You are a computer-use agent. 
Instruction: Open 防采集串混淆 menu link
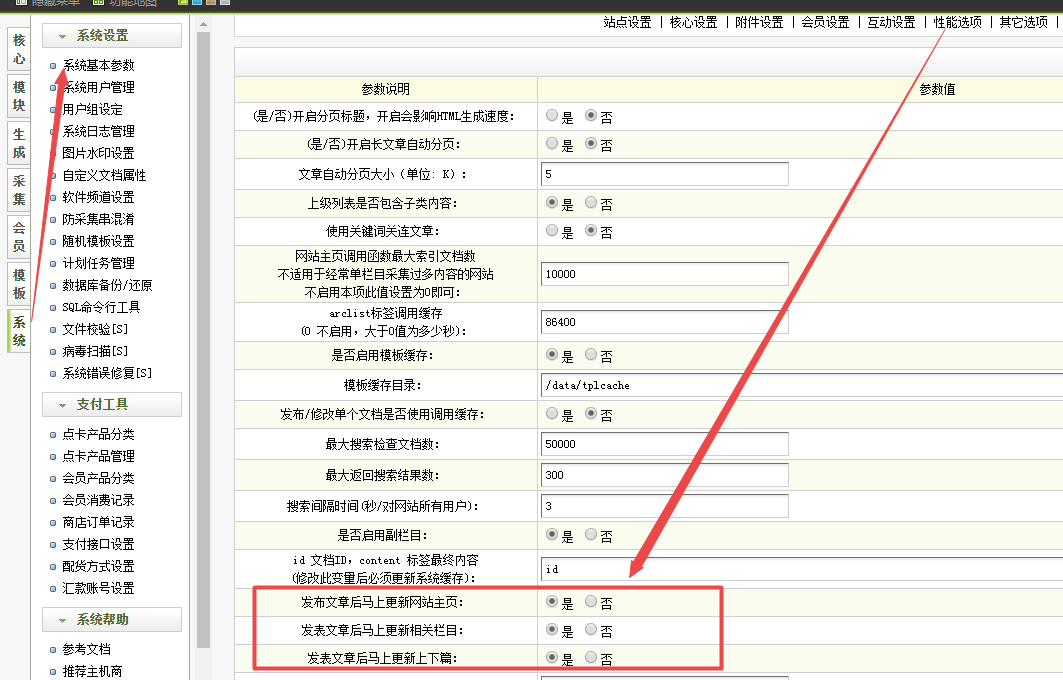tap(98, 219)
